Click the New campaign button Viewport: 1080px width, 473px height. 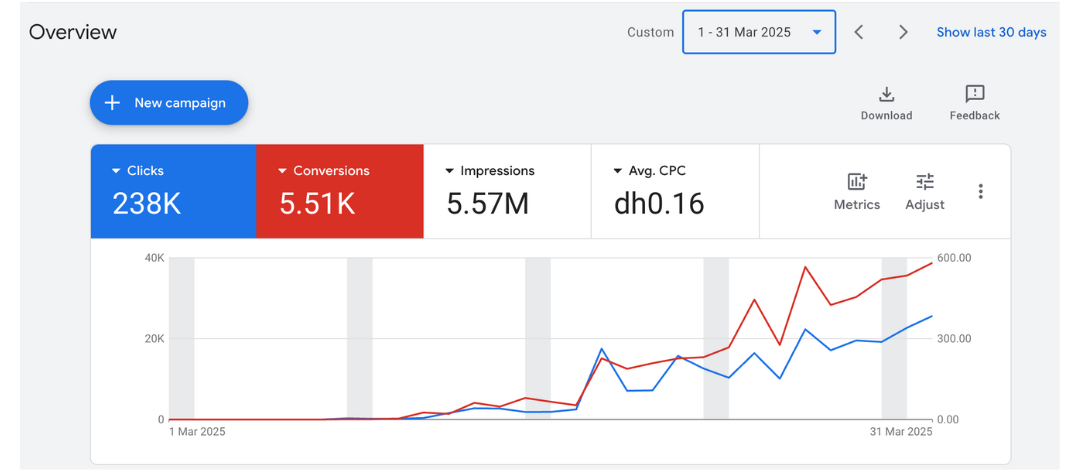coord(169,103)
